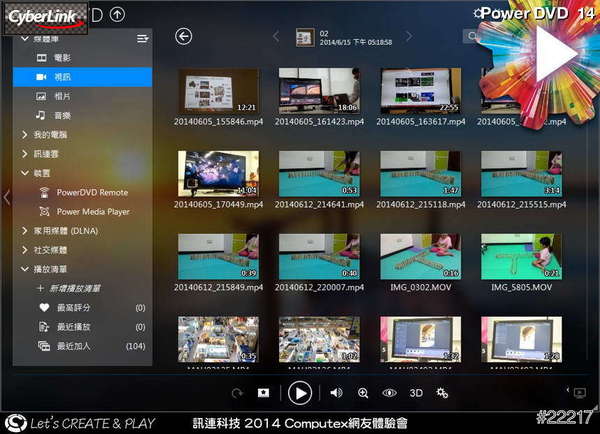Click the zoom magnifier icon

363,393
